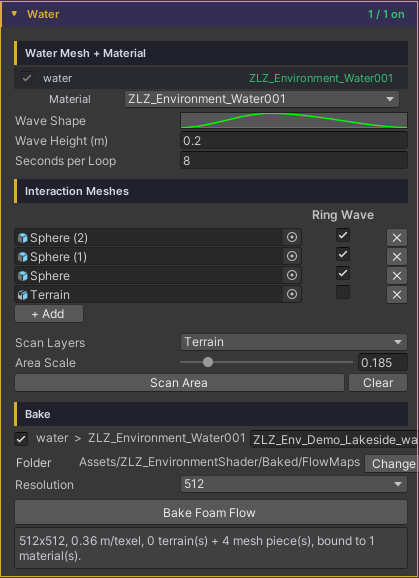Viewport: 419px width, 578px height.
Task: Remove Sphere mesh with its X icon
Action: (x=397, y=276)
